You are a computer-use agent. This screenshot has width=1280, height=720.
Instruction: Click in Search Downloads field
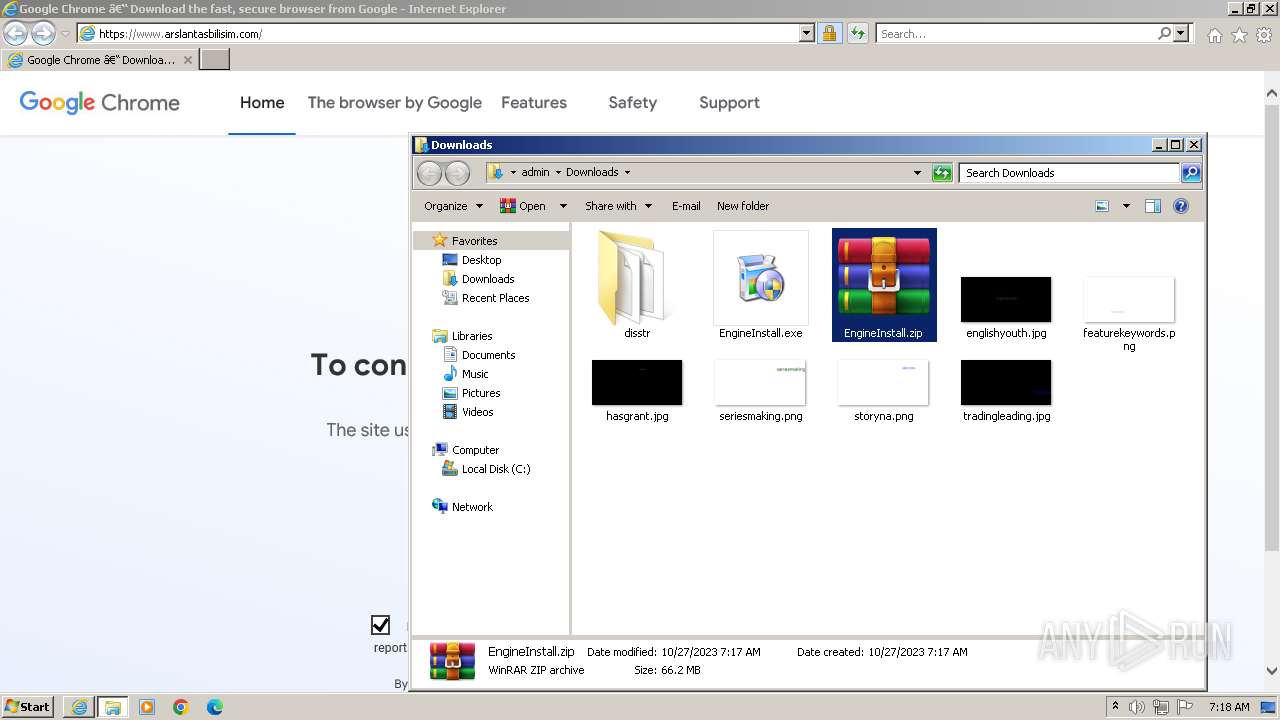point(1068,173)
